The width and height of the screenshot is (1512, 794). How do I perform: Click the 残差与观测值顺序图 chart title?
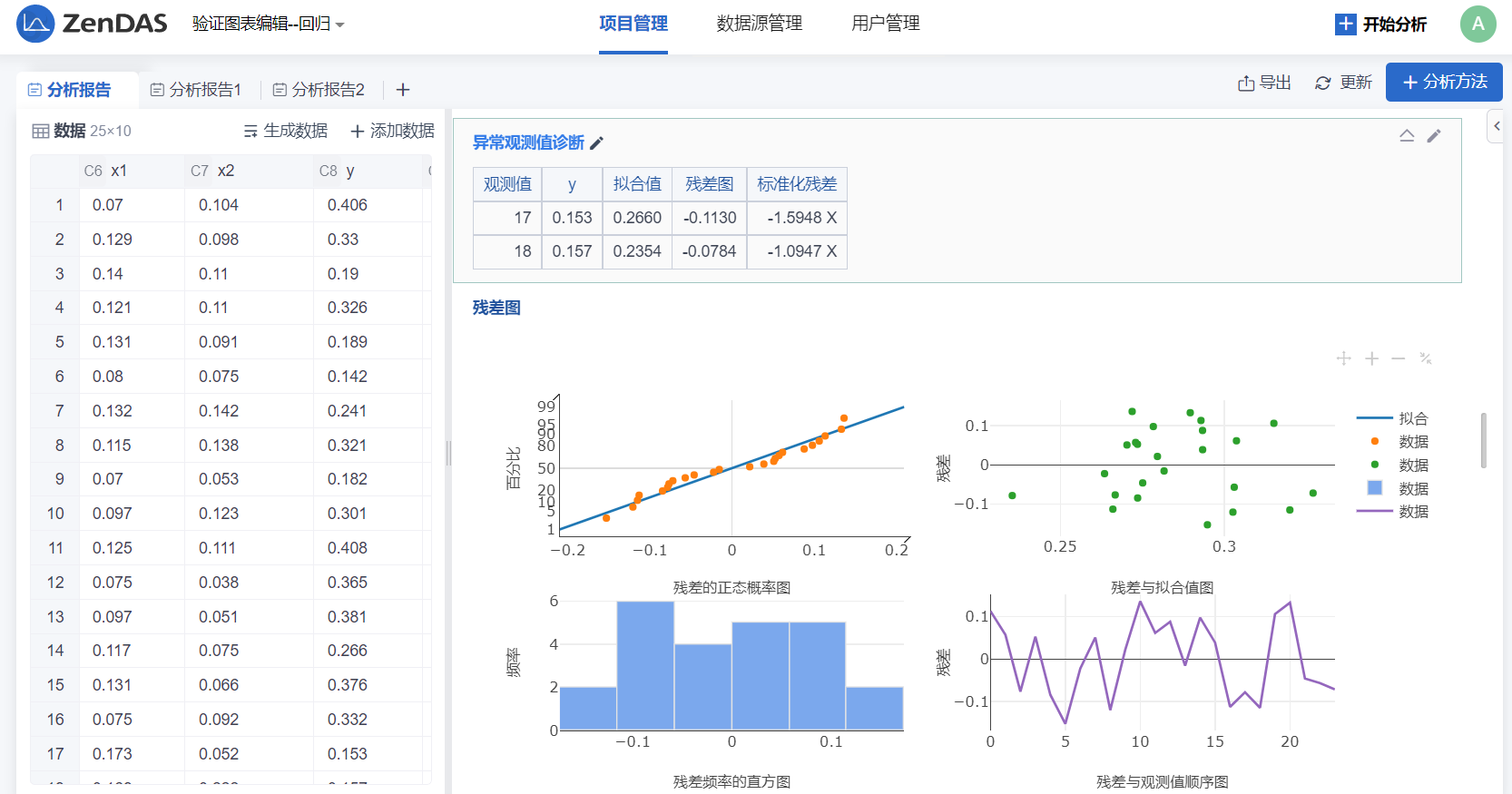[1163, 781]
